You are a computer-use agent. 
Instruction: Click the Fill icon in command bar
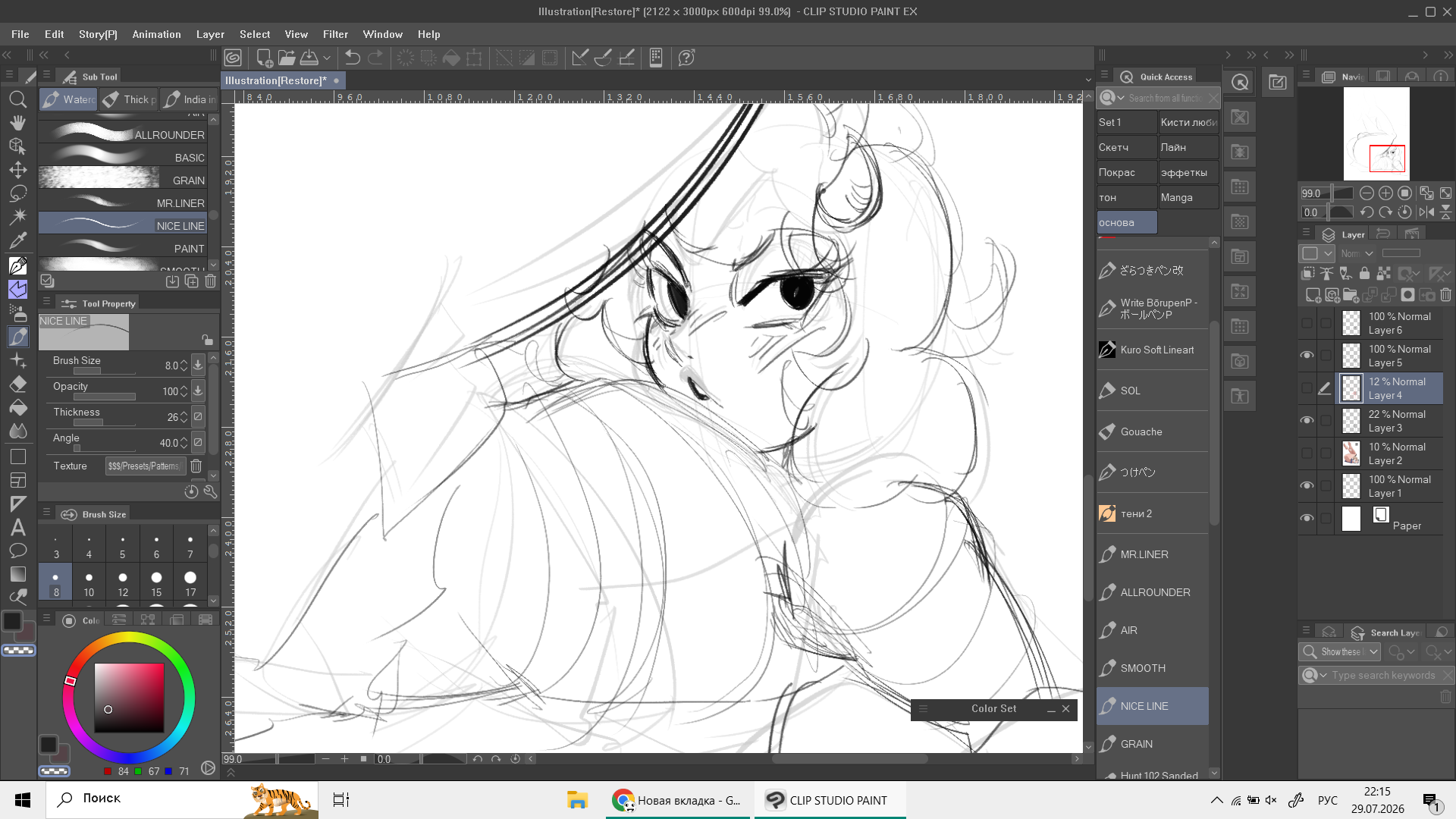click(451, 58)
